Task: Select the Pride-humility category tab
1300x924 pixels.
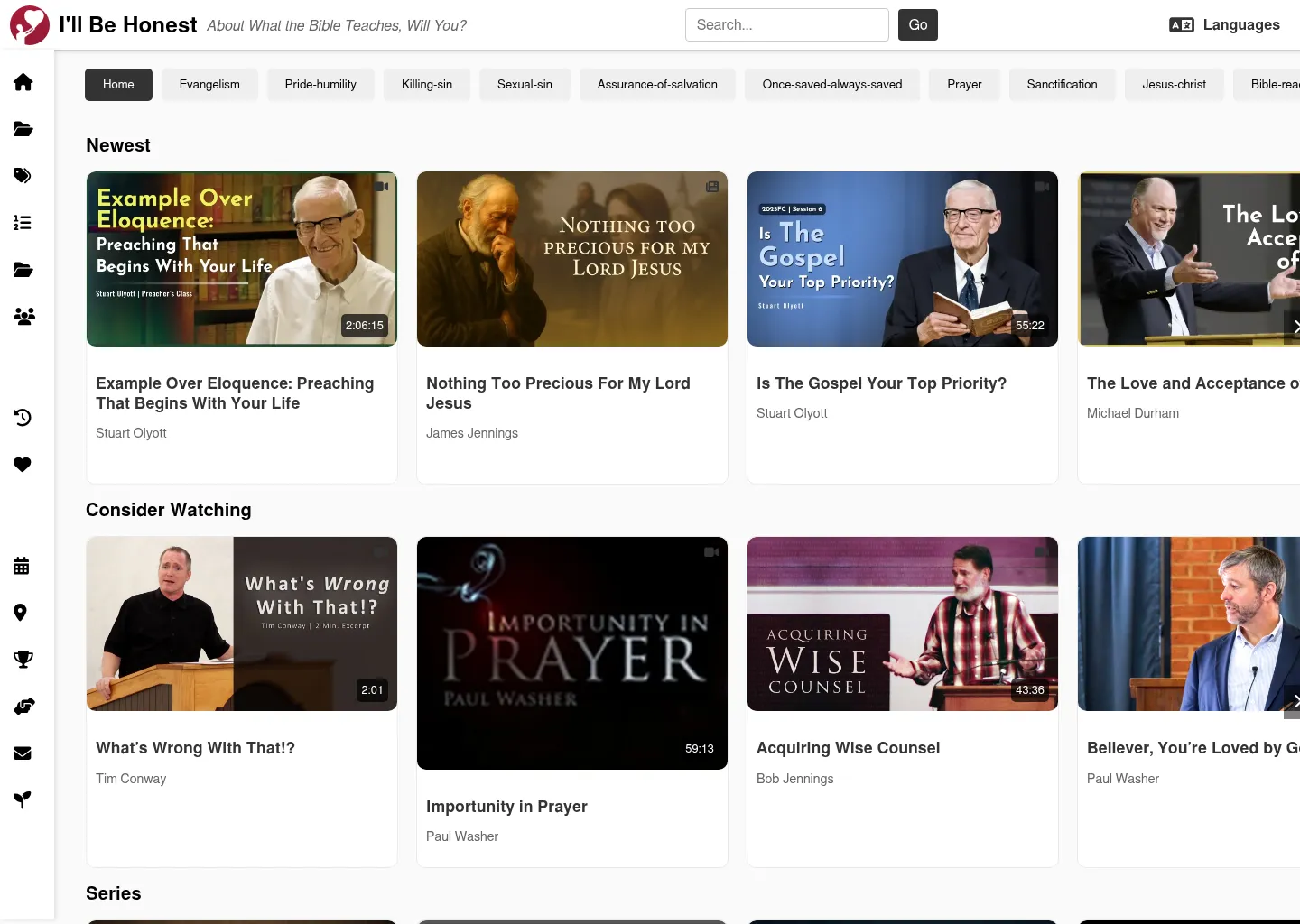Action: click(x=320, y=85)
